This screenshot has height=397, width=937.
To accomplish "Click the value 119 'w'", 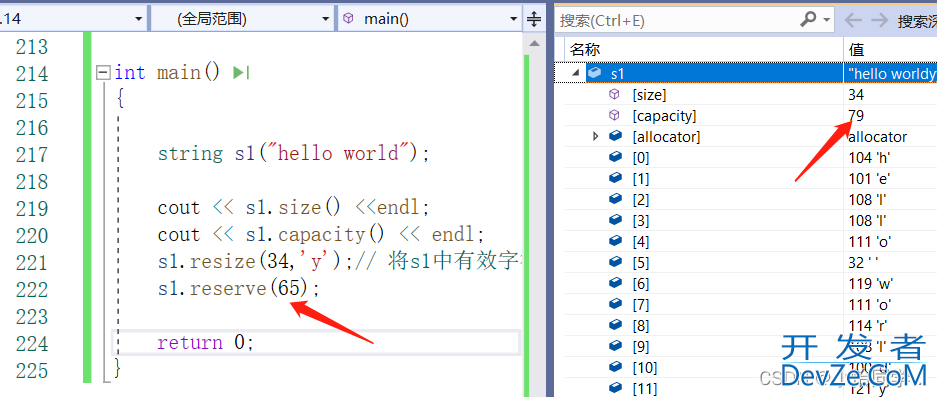I will click(x=871, y=283).
